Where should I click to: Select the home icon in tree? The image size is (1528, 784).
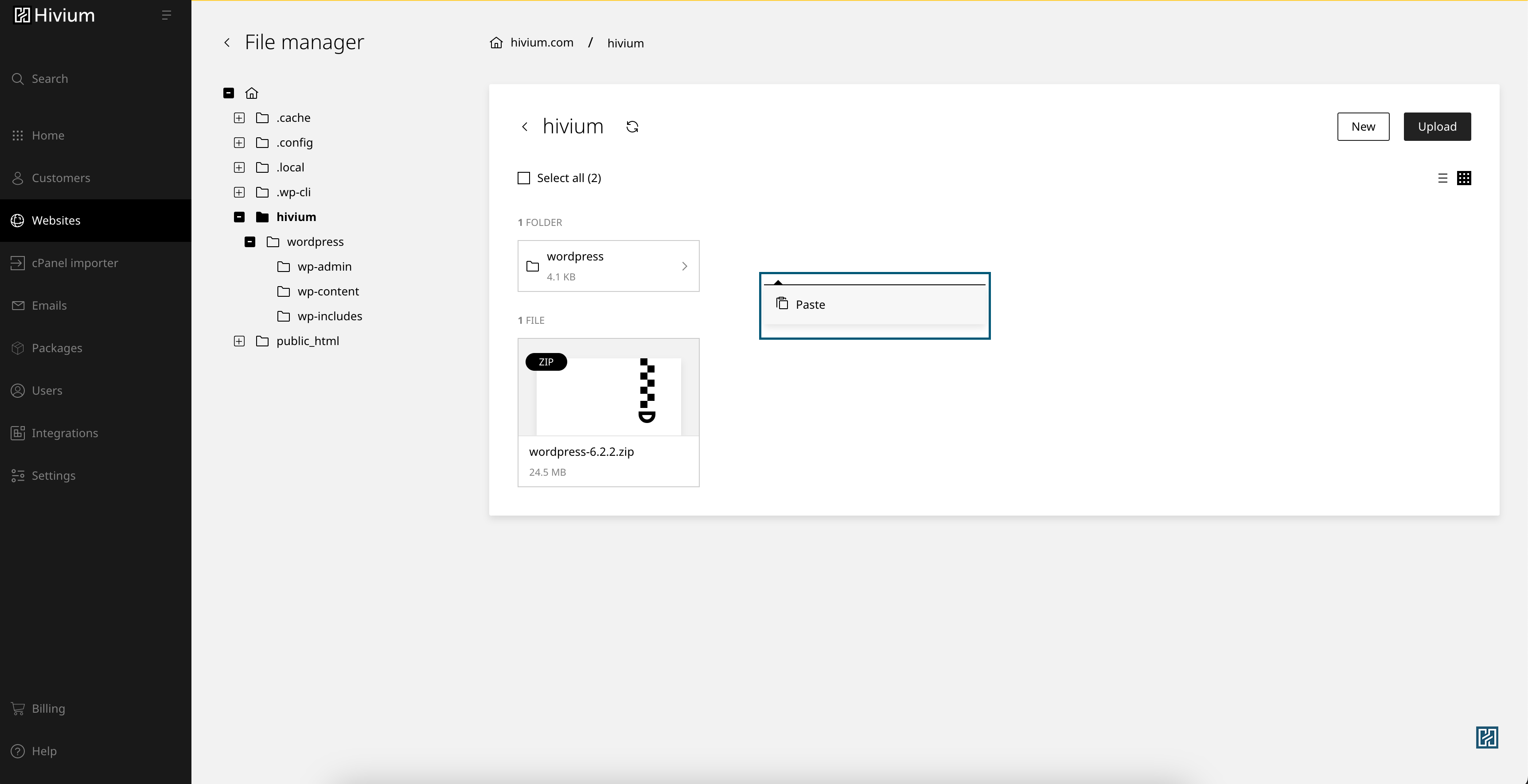pyautogui.click(x=252, y=93)
